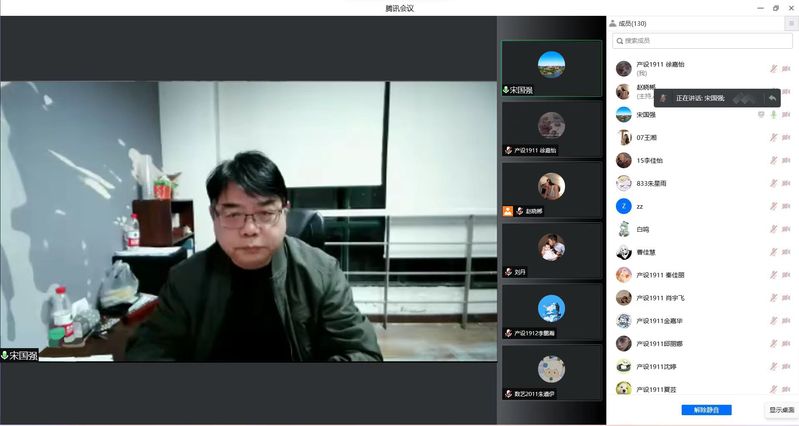The width and height of the screenshot is (799, 426).
Task: Select the 产设1912李鹏瀚 video thumbnail
Action: coord(551,311)
